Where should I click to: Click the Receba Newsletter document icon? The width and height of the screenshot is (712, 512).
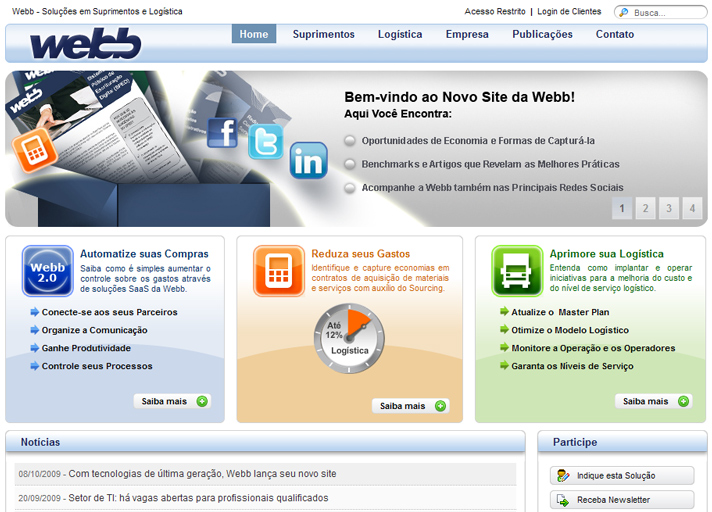563,500
